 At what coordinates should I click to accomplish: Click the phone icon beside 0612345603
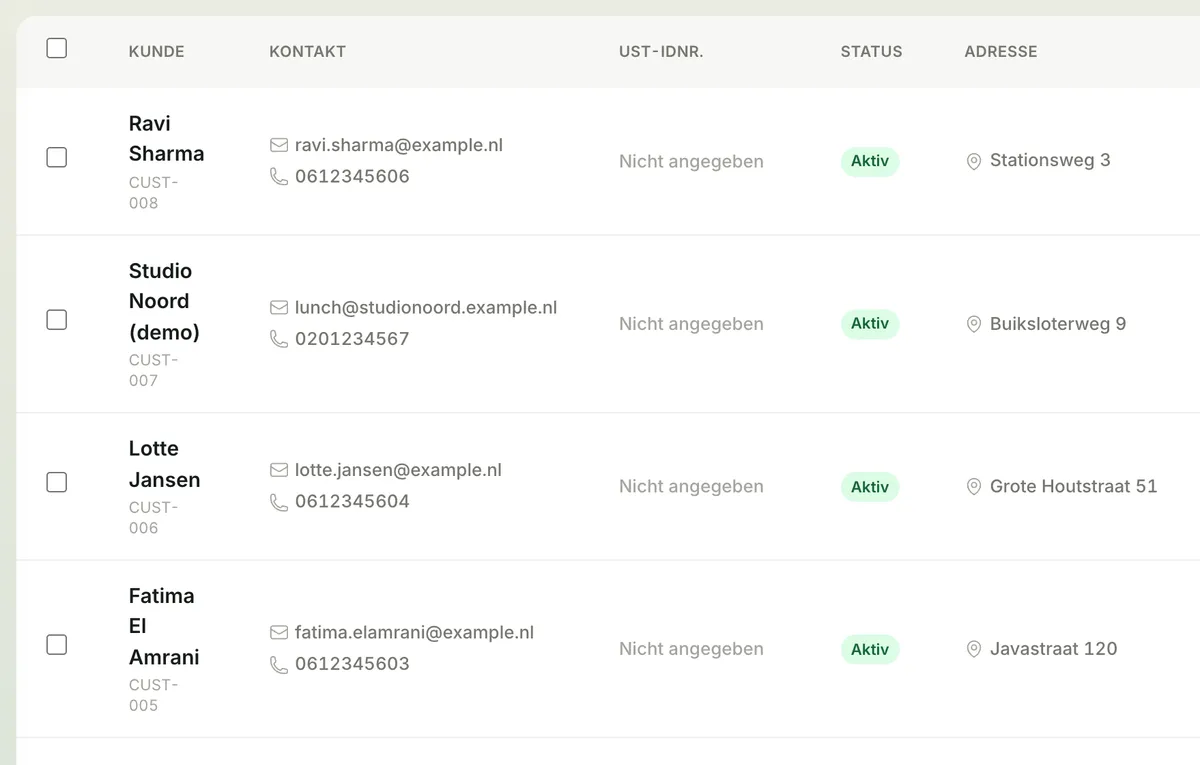coord(279,664)
